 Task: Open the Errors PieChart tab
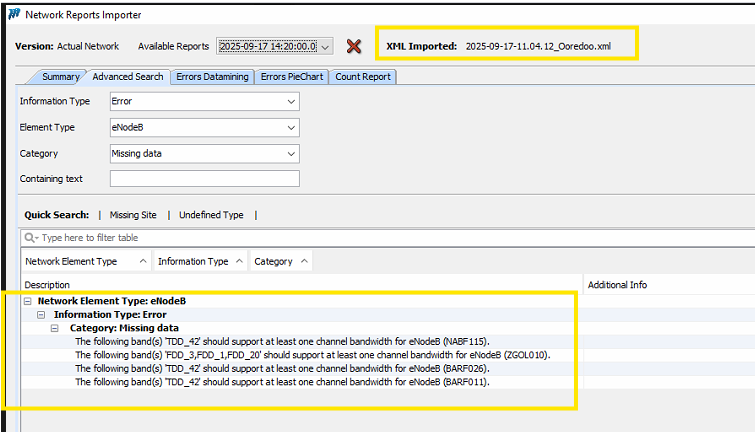tap(292, 76)
